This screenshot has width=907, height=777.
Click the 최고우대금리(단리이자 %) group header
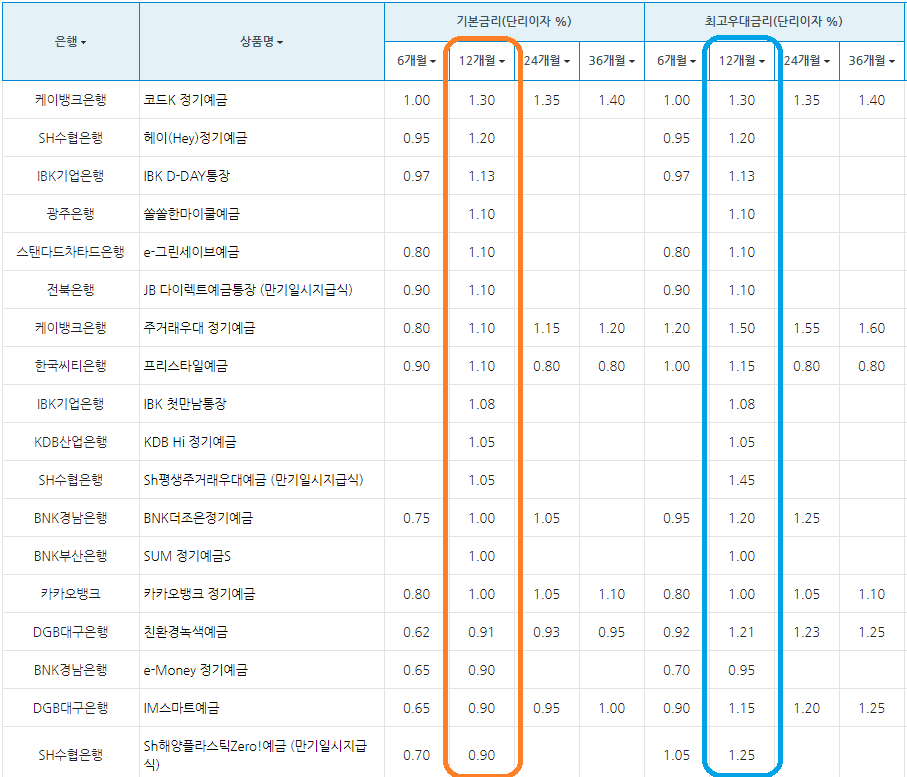click(774, 22)
